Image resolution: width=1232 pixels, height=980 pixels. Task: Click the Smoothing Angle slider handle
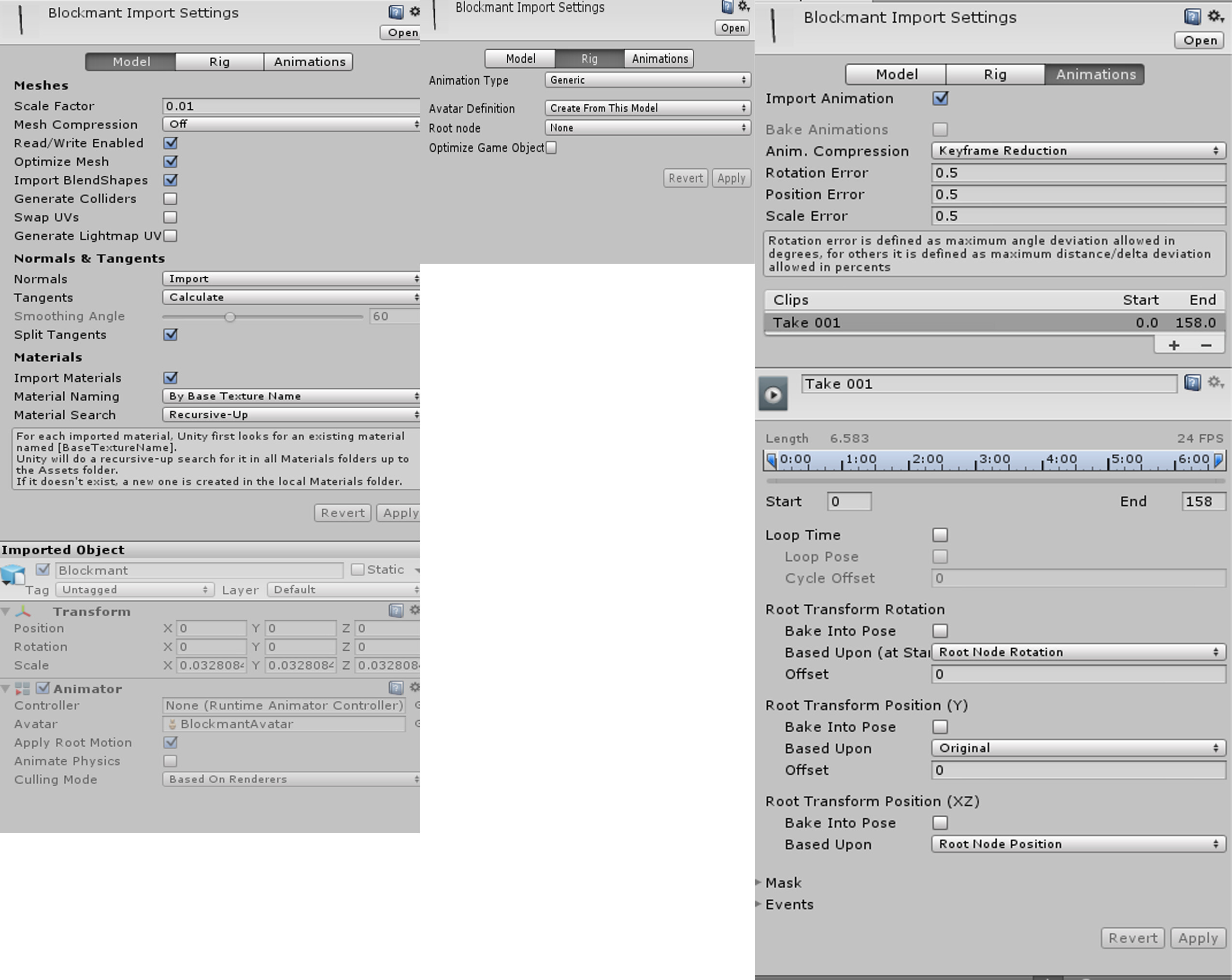229,316
